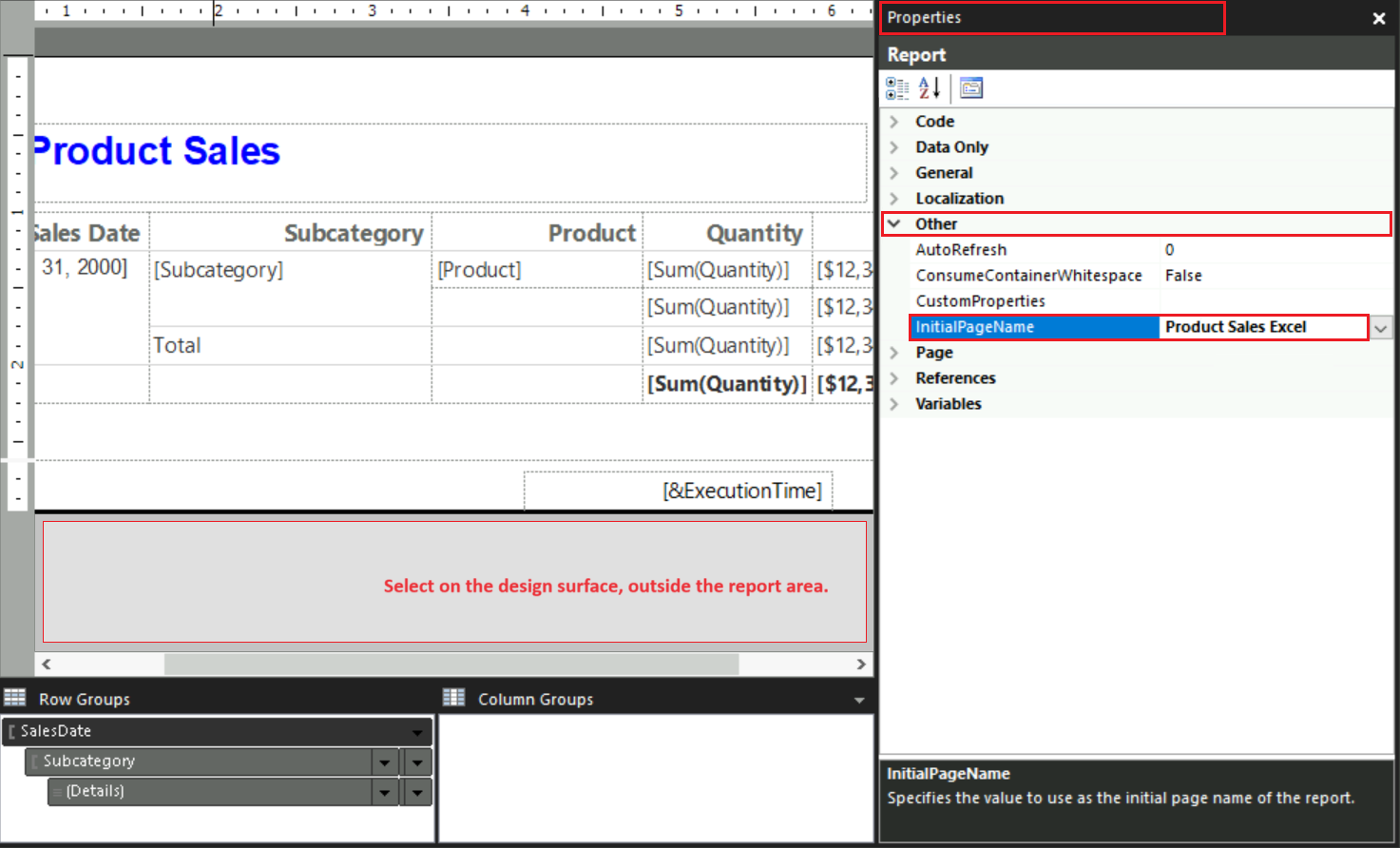Sort properties alphabetically
The image size is (1400, 848).
tap(929, 87)
